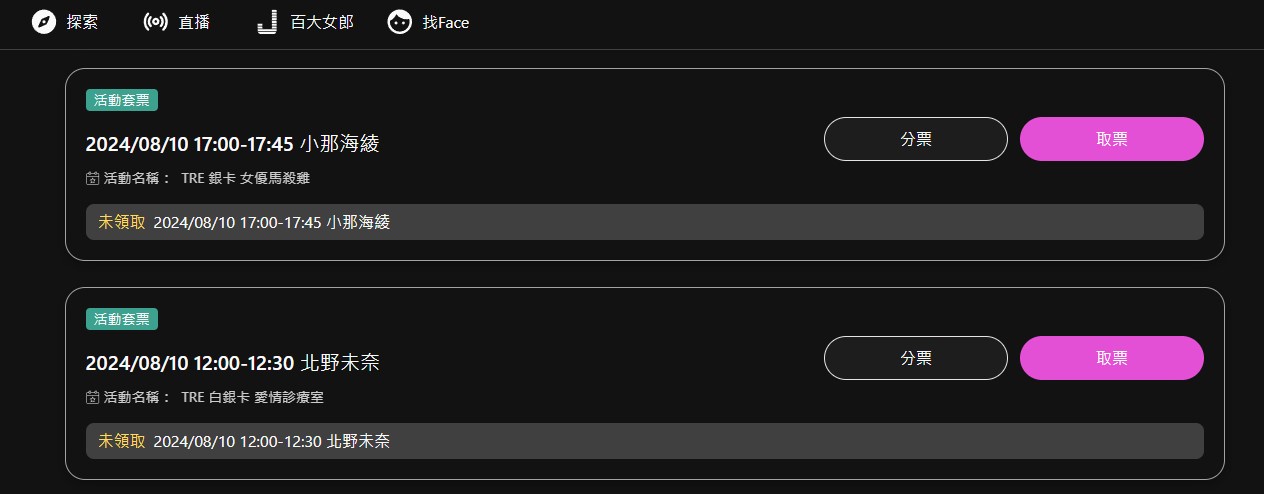
Task: Click the 百大女郎 logo icon
Action: coord(267,22)
